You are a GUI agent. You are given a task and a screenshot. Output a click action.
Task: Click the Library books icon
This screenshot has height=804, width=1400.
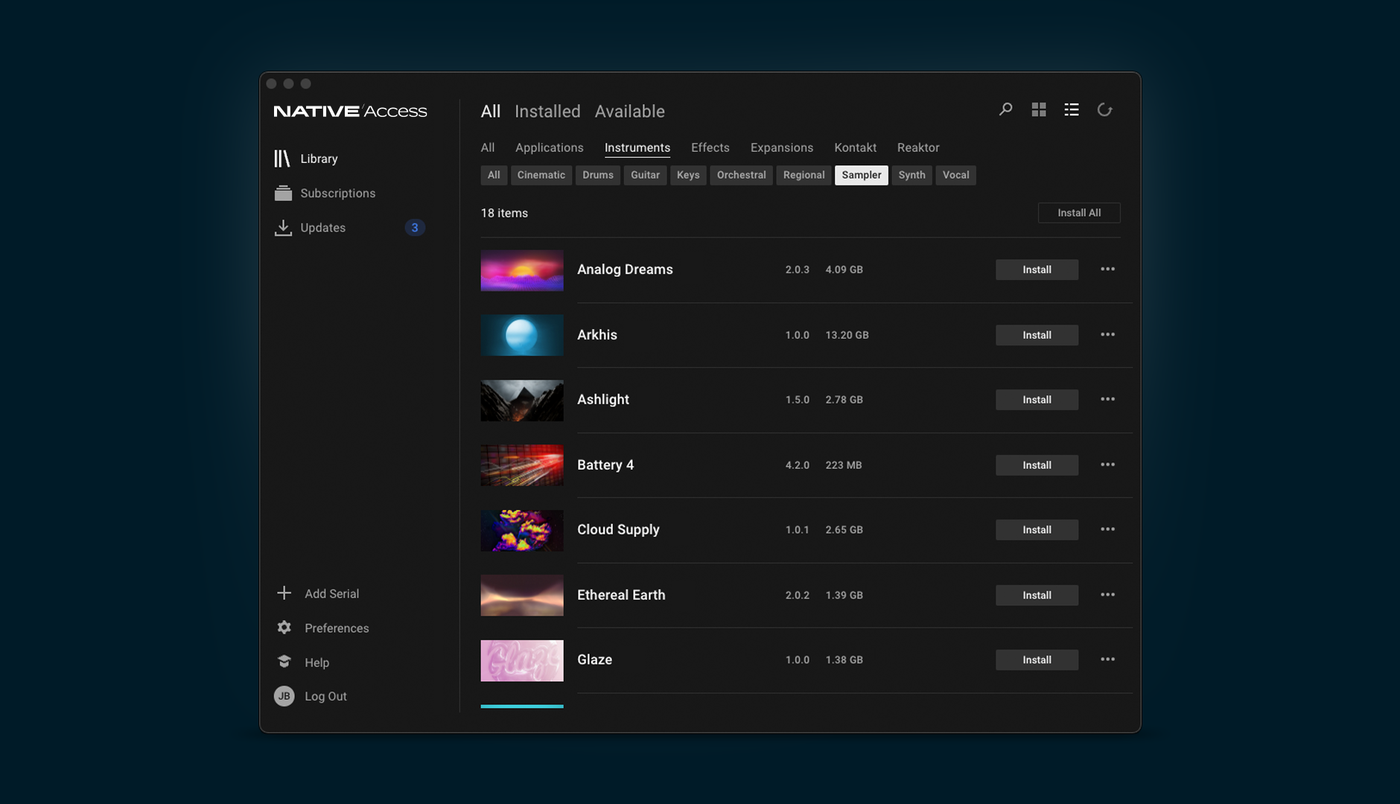pos(282,159)
